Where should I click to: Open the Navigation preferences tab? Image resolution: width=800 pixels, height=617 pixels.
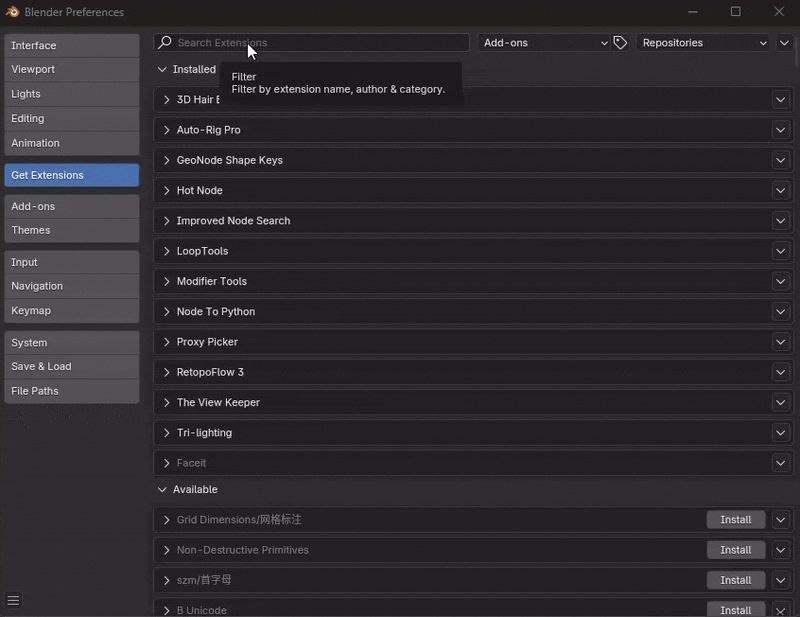click(x=72, y=286)
